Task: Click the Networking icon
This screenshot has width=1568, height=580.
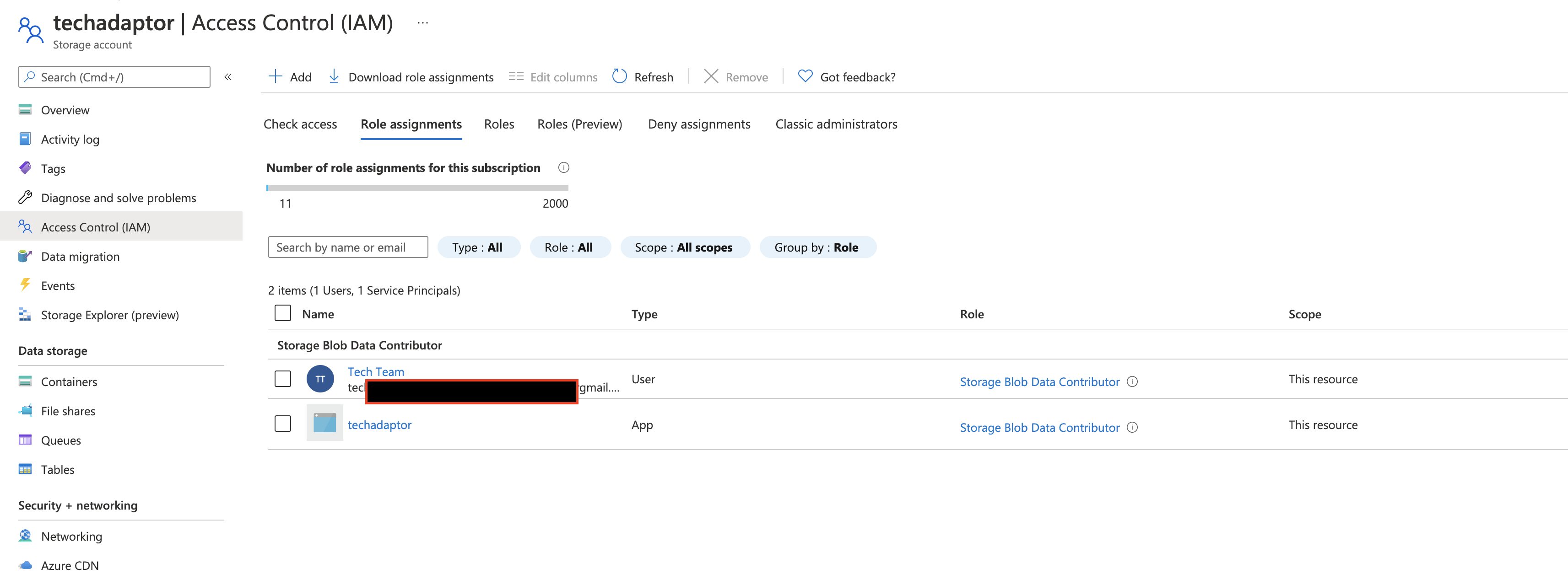Action: [25, 536]
